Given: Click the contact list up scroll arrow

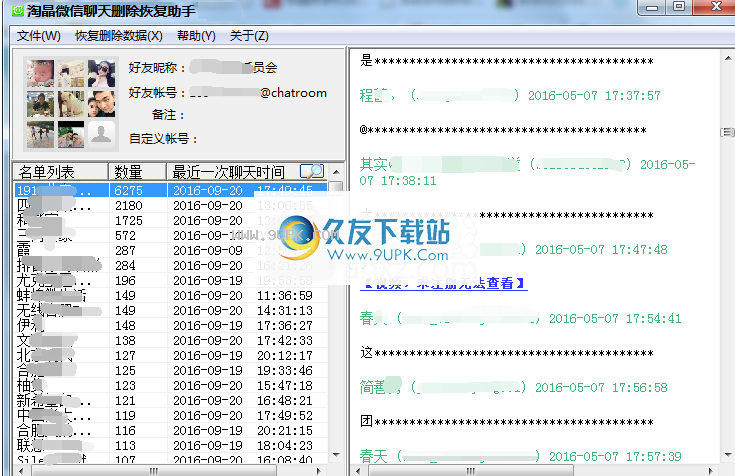Looking at the screenshot, I should [x=336, y=172].
